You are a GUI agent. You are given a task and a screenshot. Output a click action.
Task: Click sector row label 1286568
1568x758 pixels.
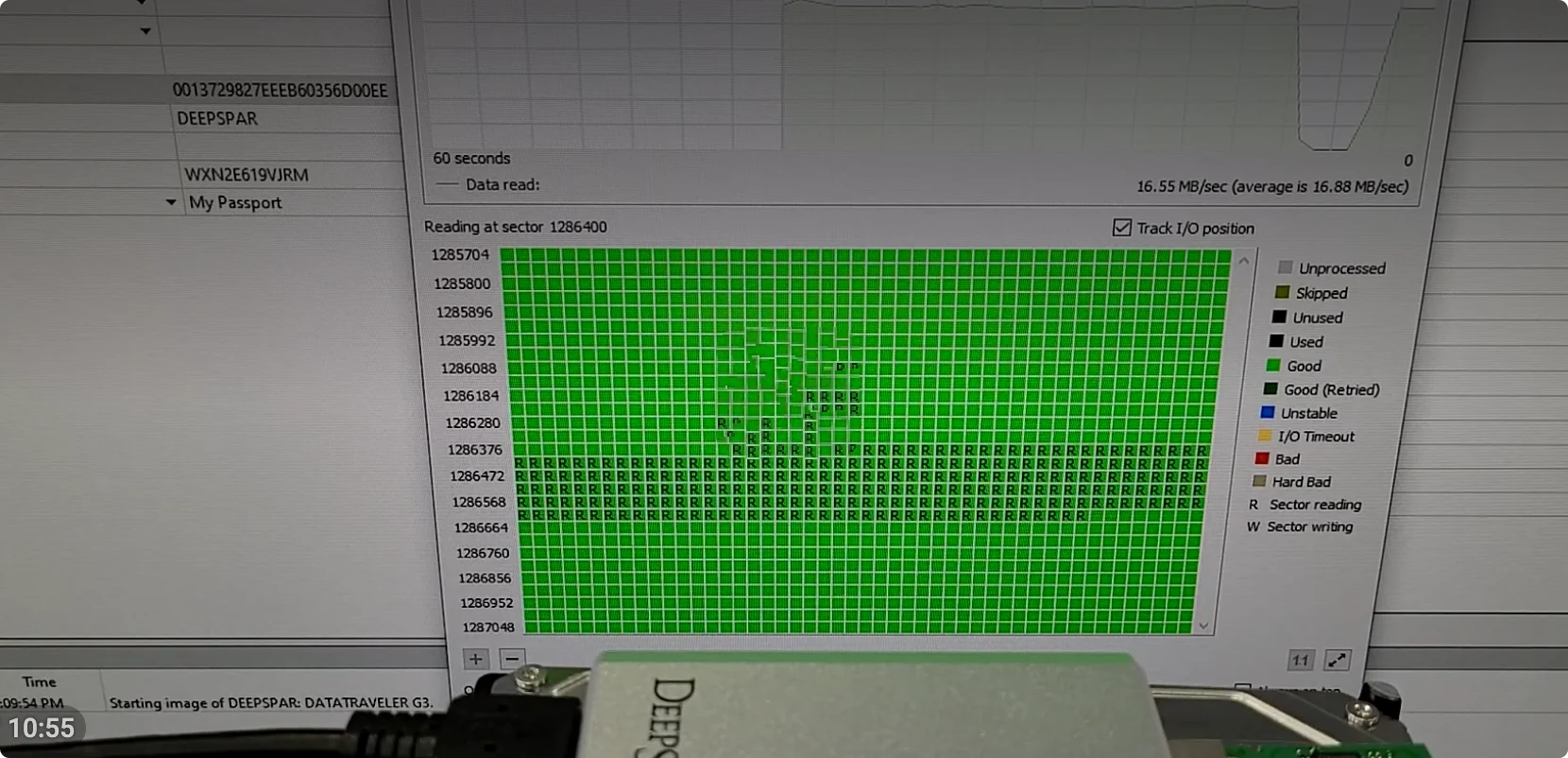click(x=479, y=502)
